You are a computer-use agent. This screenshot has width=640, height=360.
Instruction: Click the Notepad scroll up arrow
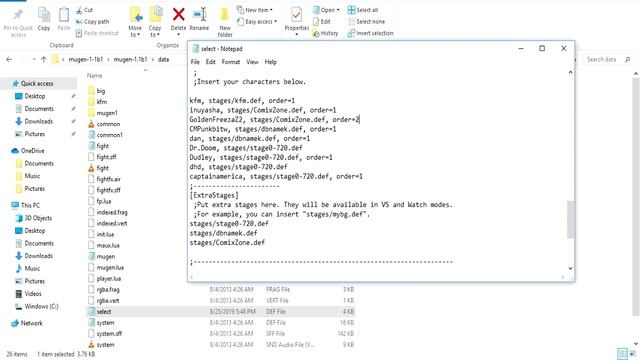pyautogui.click(x=570, y=72)
